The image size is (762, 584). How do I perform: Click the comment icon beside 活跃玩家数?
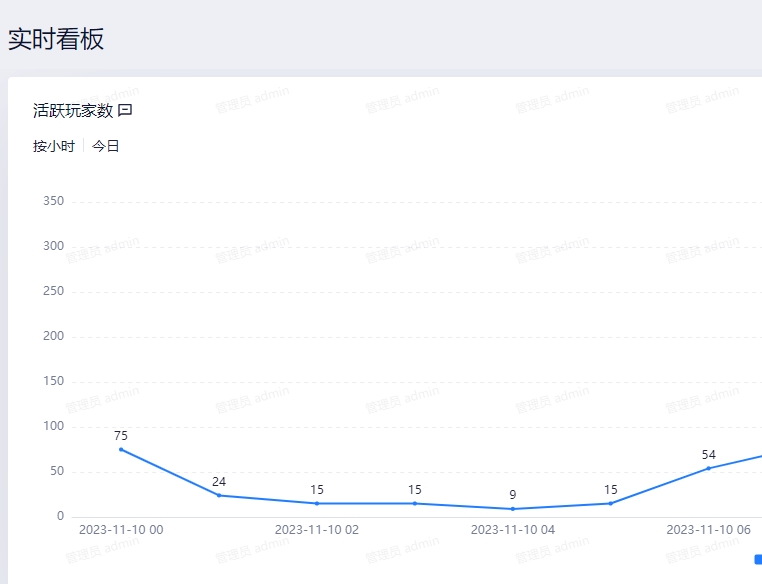125,110
